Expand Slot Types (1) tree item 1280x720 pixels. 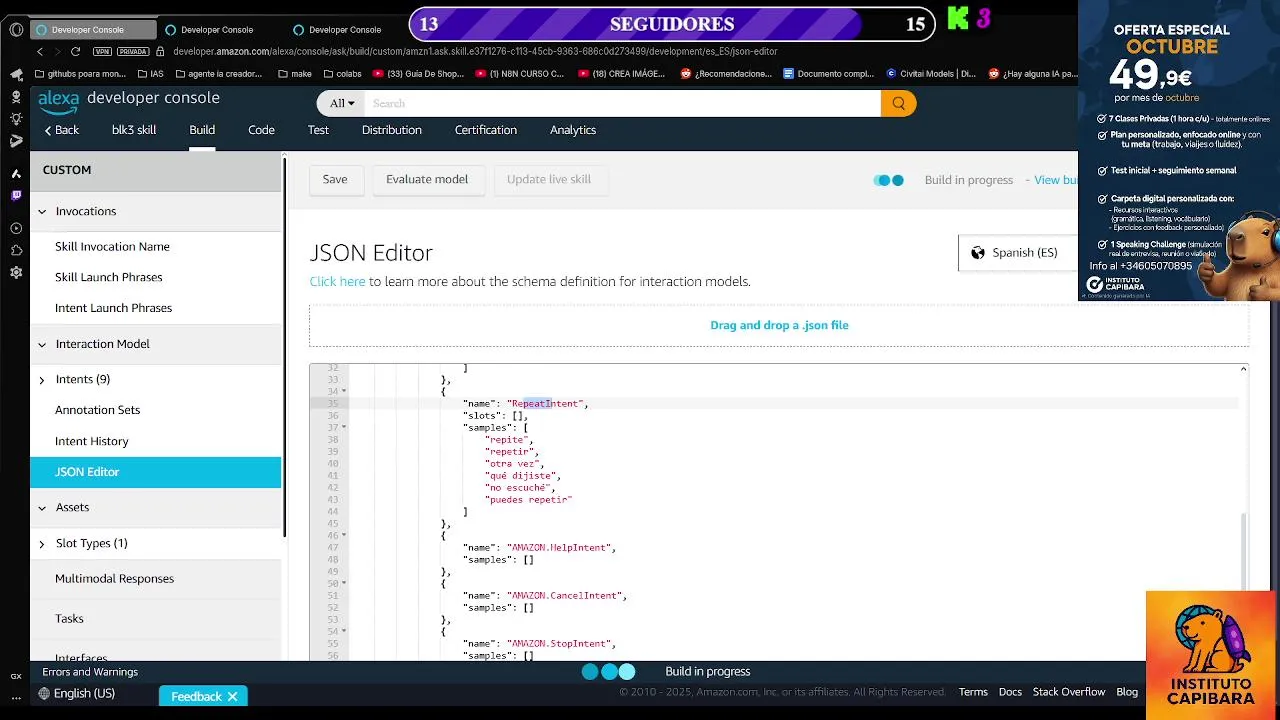pos(42,544)
